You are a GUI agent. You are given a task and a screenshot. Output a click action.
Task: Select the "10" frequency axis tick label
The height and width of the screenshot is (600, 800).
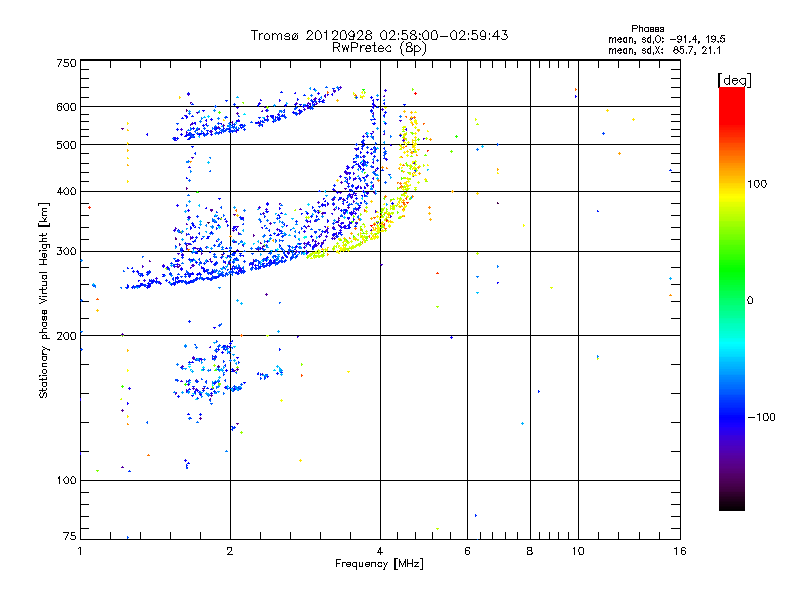click(x=578, y=551)
